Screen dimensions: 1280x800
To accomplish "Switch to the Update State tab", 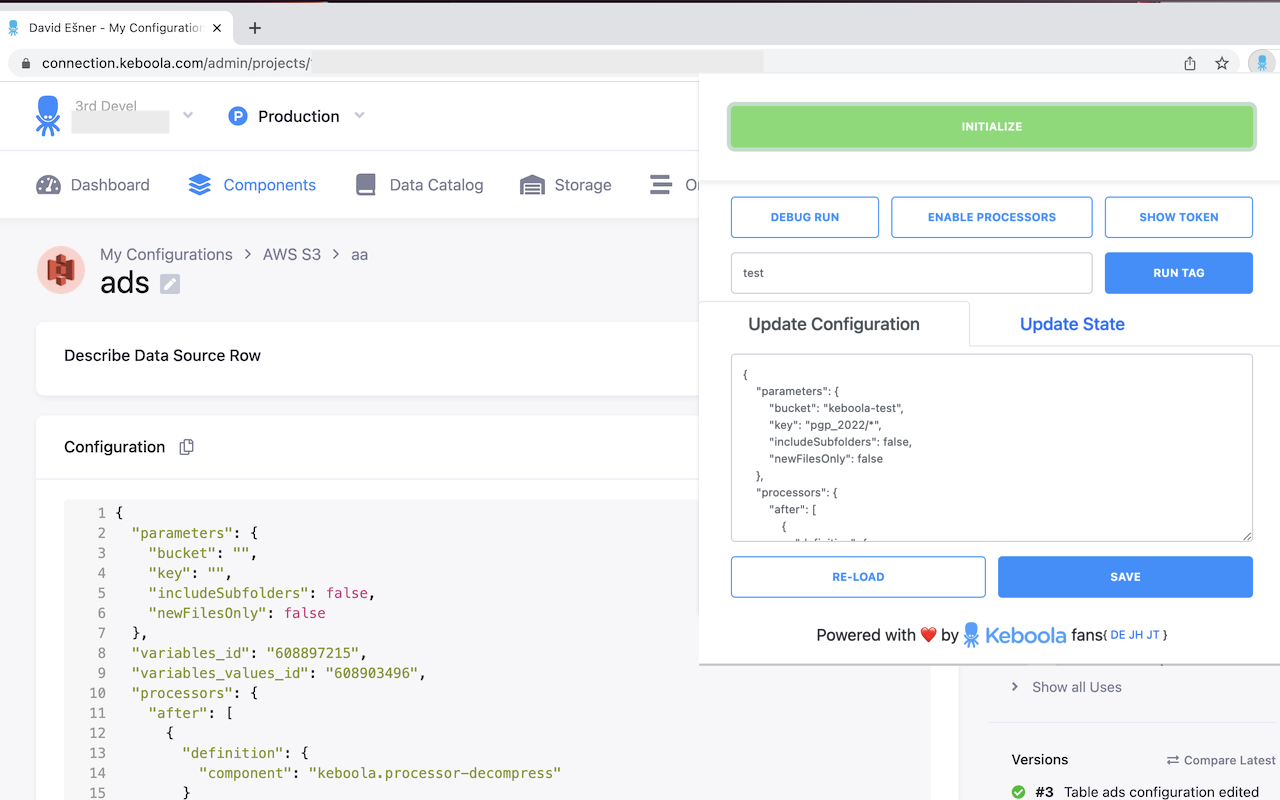I will [x=1072, y=324].
